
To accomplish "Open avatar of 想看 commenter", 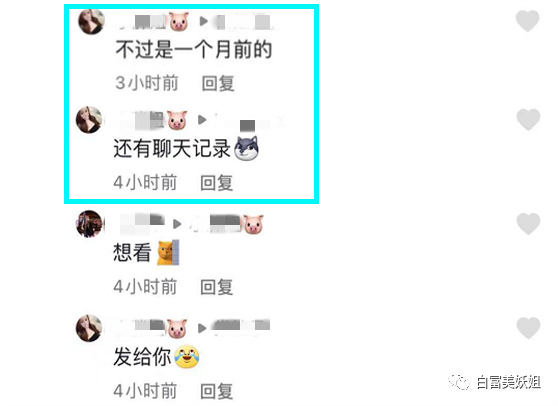I will click(x=89, y=224).
